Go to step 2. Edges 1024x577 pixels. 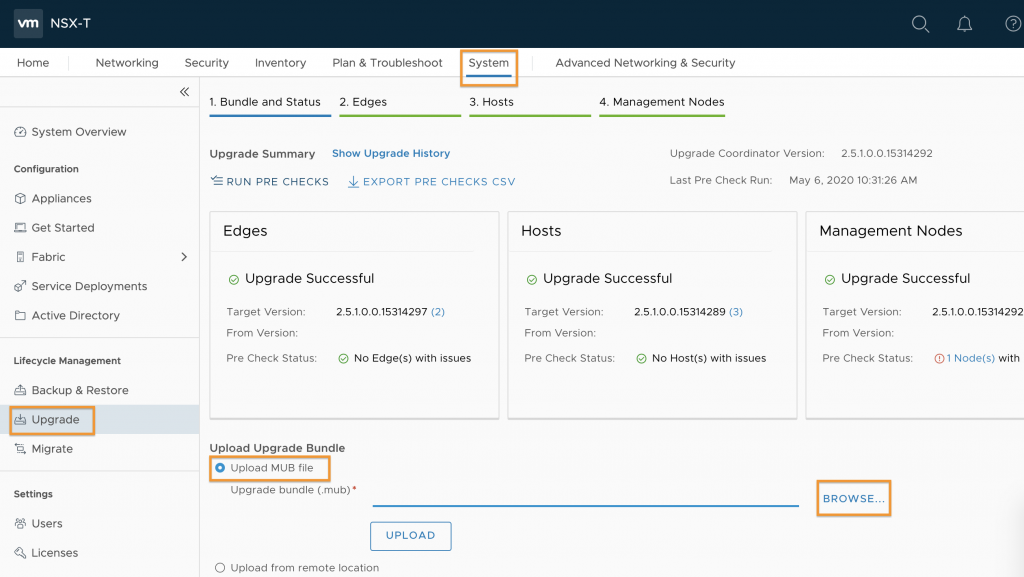click(363, 102)
